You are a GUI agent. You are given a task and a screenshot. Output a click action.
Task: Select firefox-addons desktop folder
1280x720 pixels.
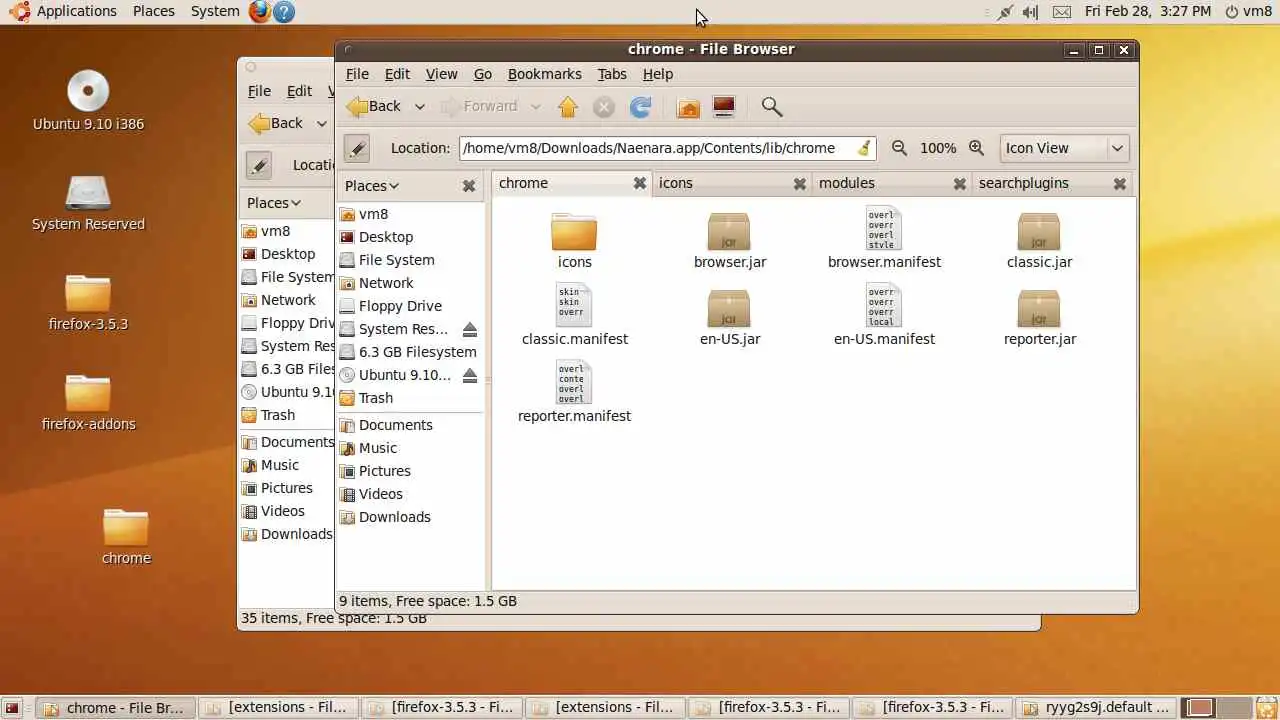click(88, 402)
